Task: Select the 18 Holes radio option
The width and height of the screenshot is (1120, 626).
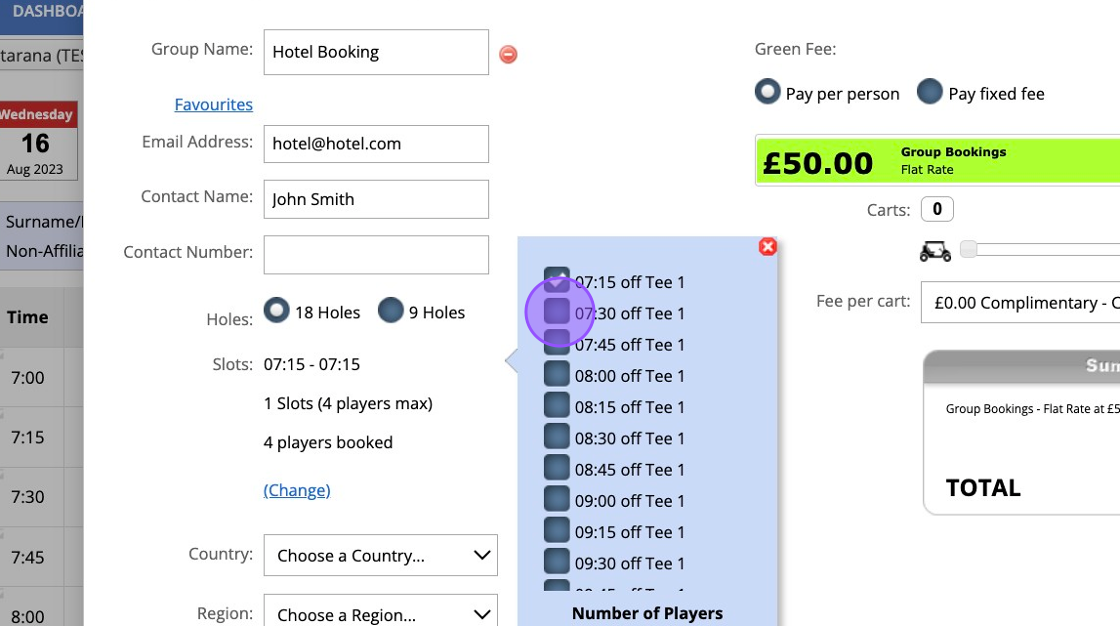Action: [x=276, y=311]
